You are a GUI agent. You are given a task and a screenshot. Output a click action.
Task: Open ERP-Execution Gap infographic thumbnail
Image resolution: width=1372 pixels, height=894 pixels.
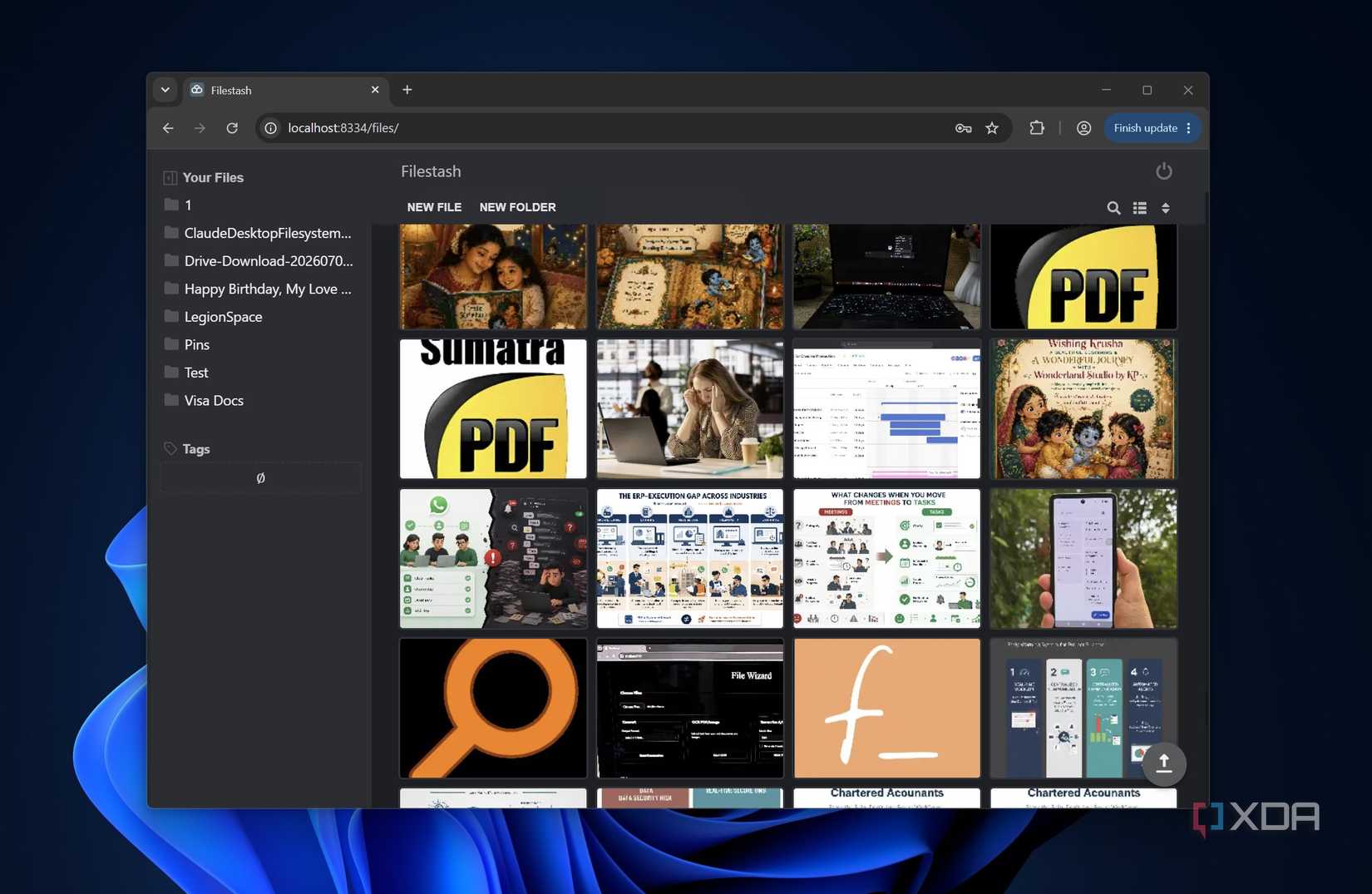[x=690, y=558]
